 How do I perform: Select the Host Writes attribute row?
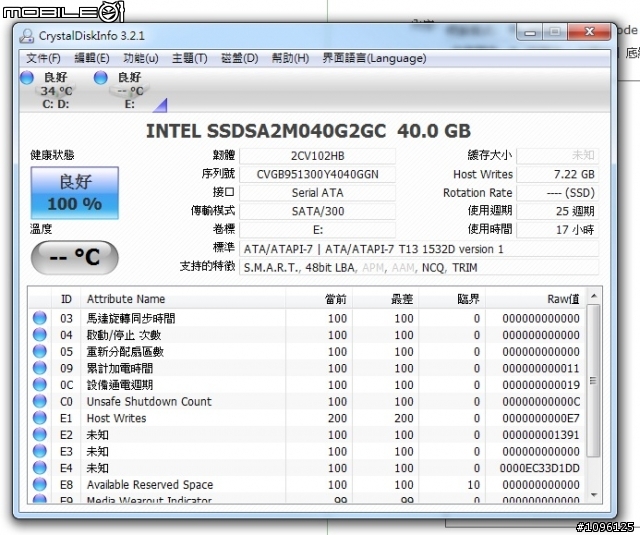(307, 418)
